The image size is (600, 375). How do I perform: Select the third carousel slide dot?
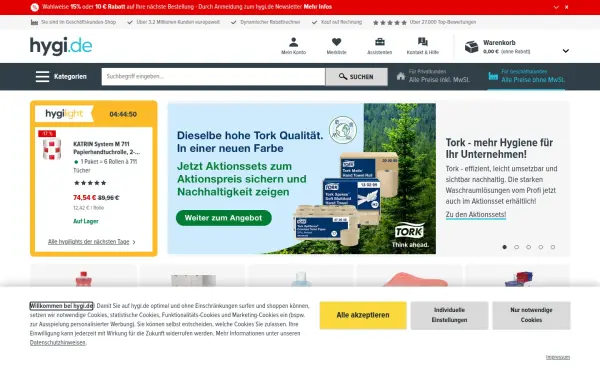528,247
